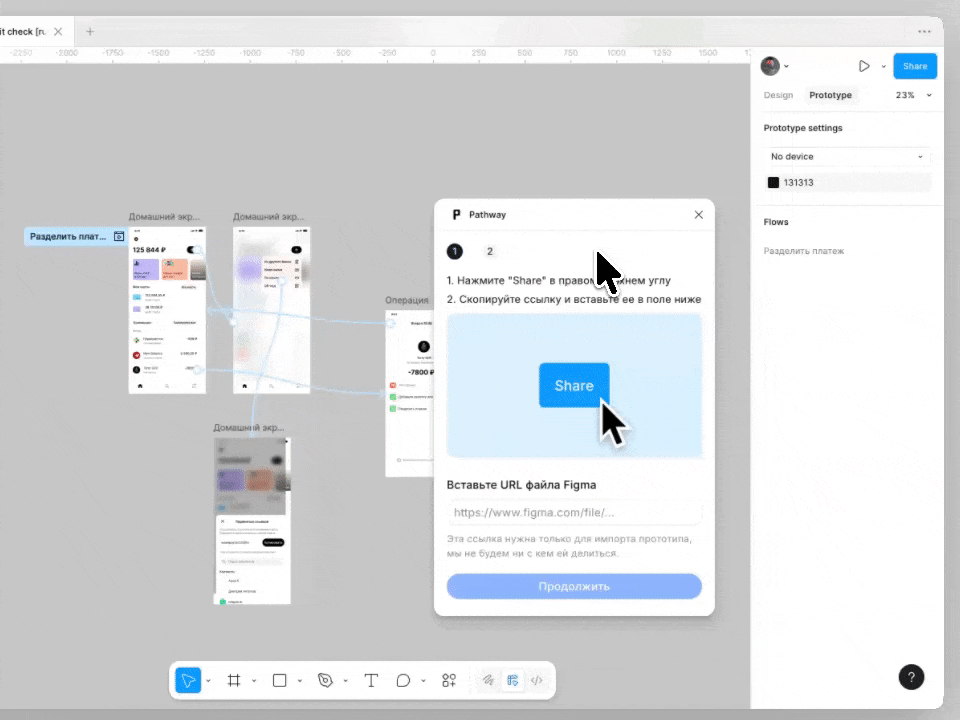Viewport: 960px width, 720px height.
Task: Select the Move tool in bottom toolbar
Action: [188, 681]
